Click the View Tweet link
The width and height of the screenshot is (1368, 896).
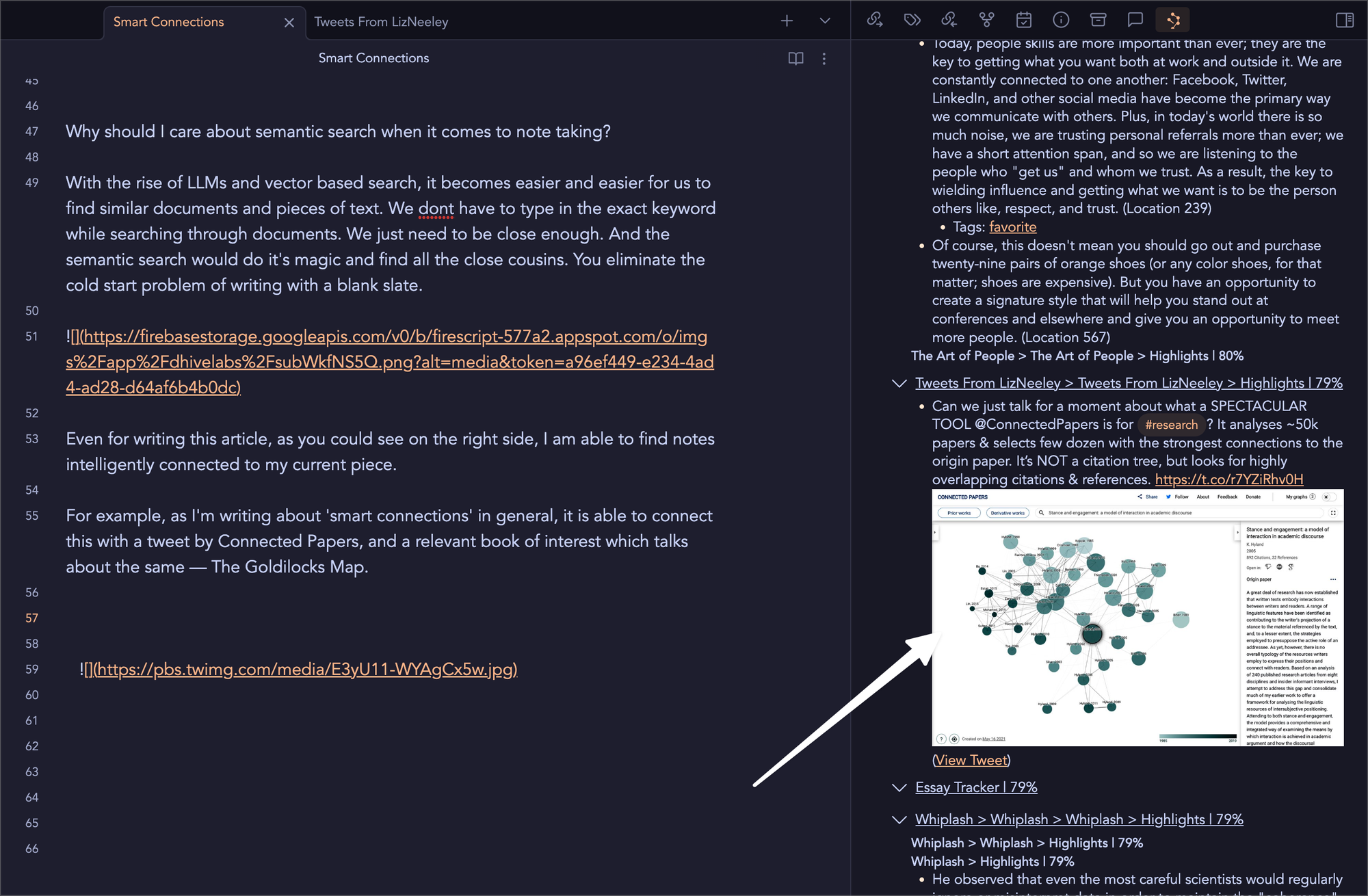click(x=971, y=761)
